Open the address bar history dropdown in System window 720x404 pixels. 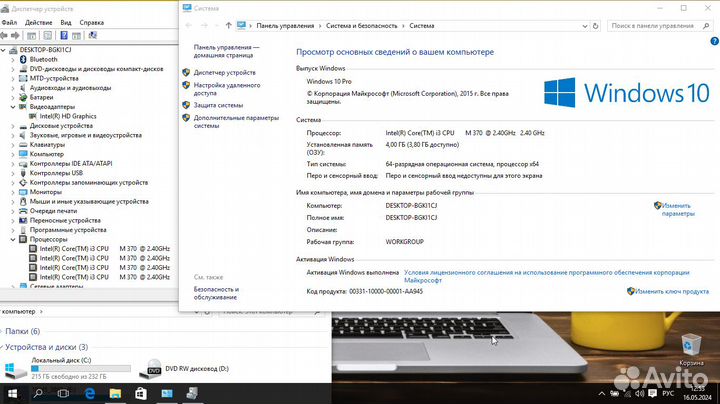[x=585, y=26]
